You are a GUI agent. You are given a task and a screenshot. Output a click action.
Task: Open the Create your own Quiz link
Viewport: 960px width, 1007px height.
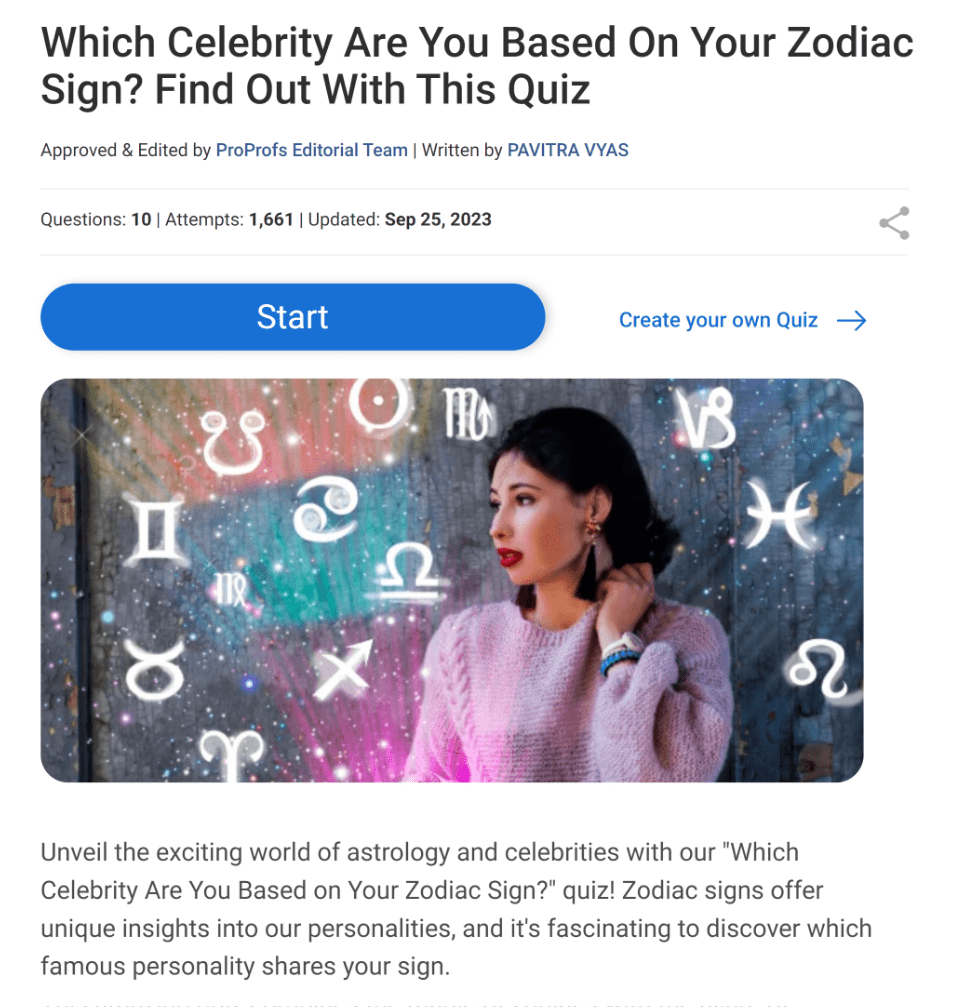(x=718, y=321)
